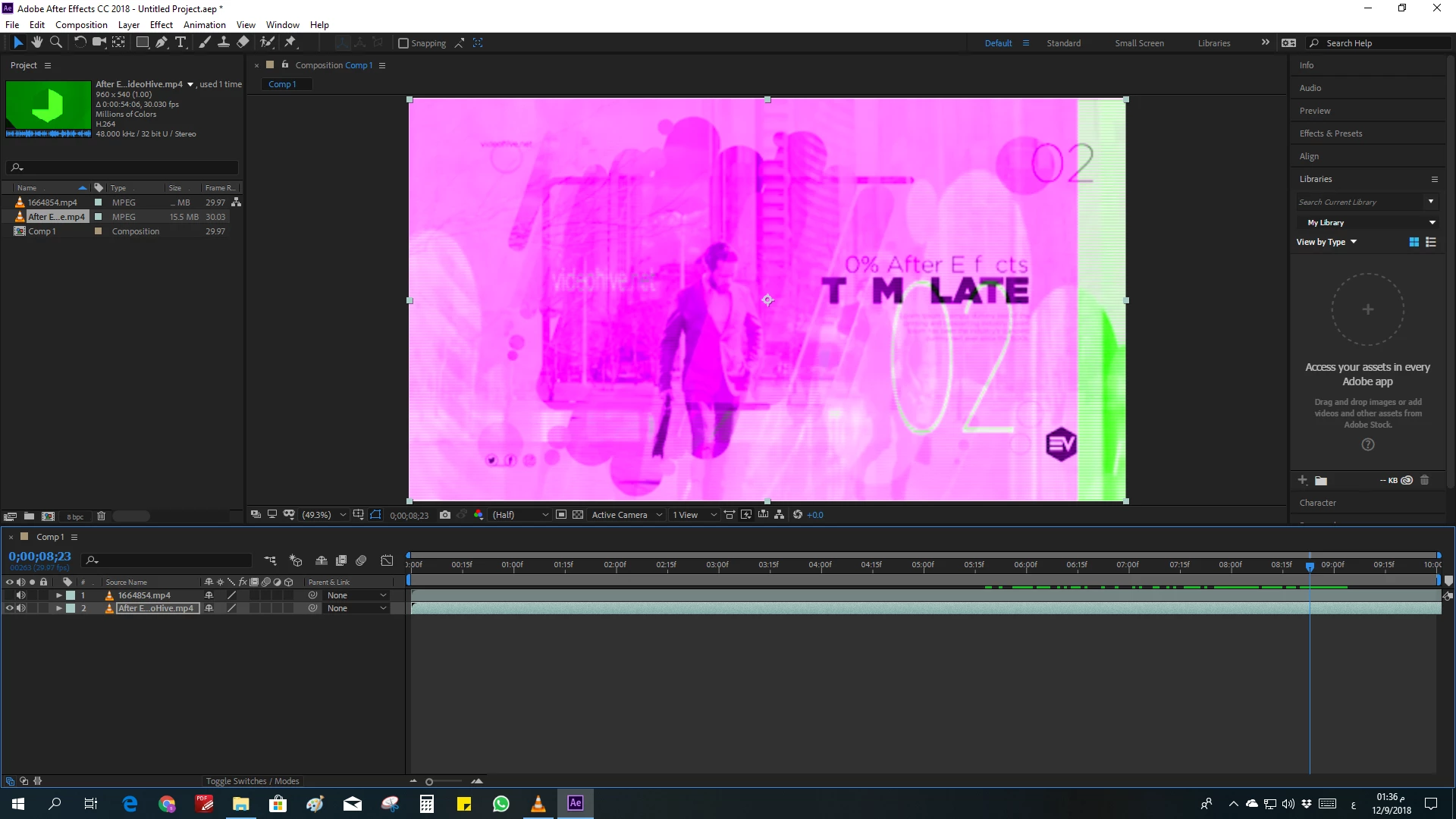1456x819 pixels.
Task: Mute audio of After E...oHive.mp4 layer
Action: click(21, 608)
